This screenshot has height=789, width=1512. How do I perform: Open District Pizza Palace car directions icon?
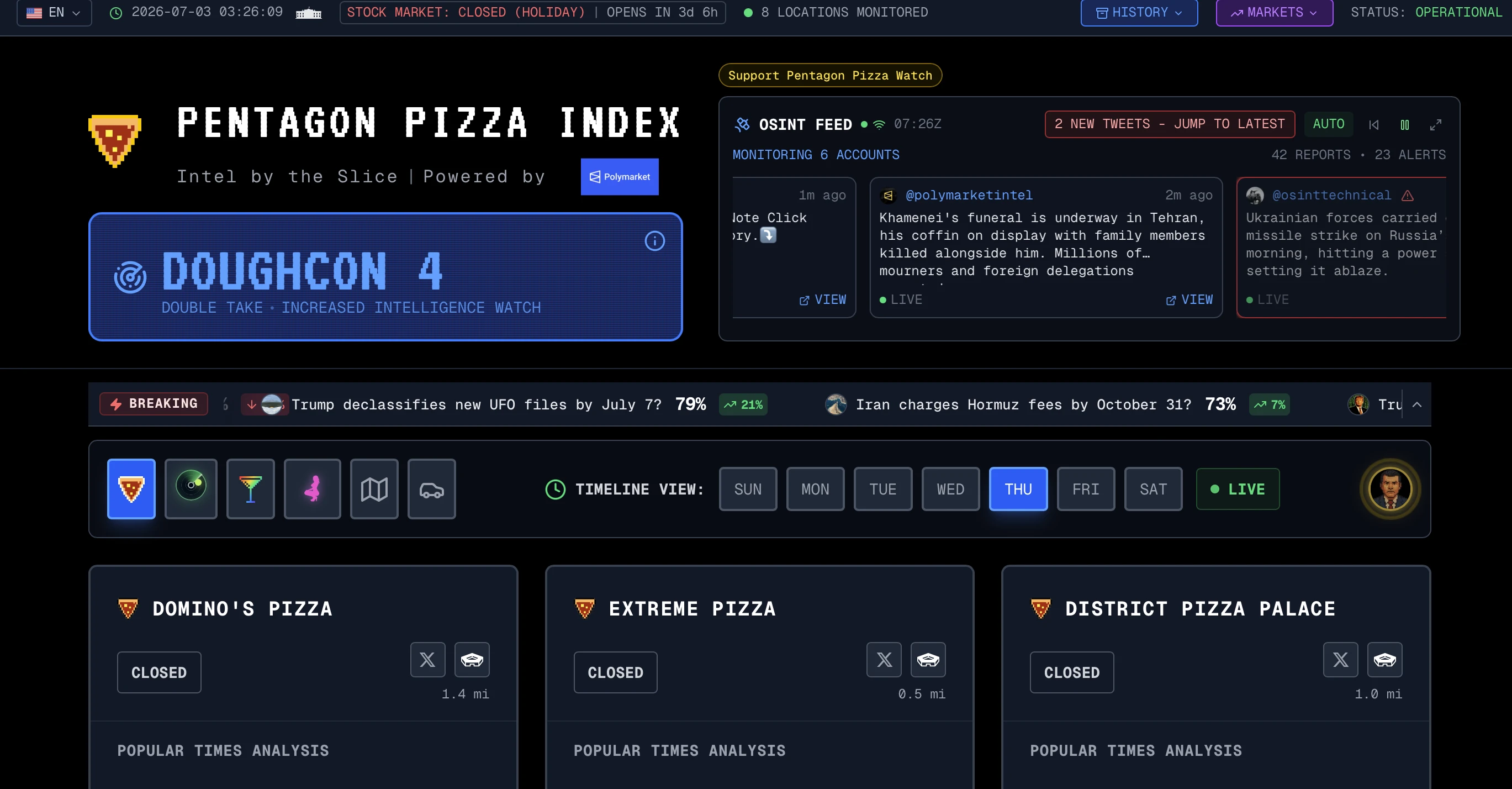click(x=1384, y=660)
